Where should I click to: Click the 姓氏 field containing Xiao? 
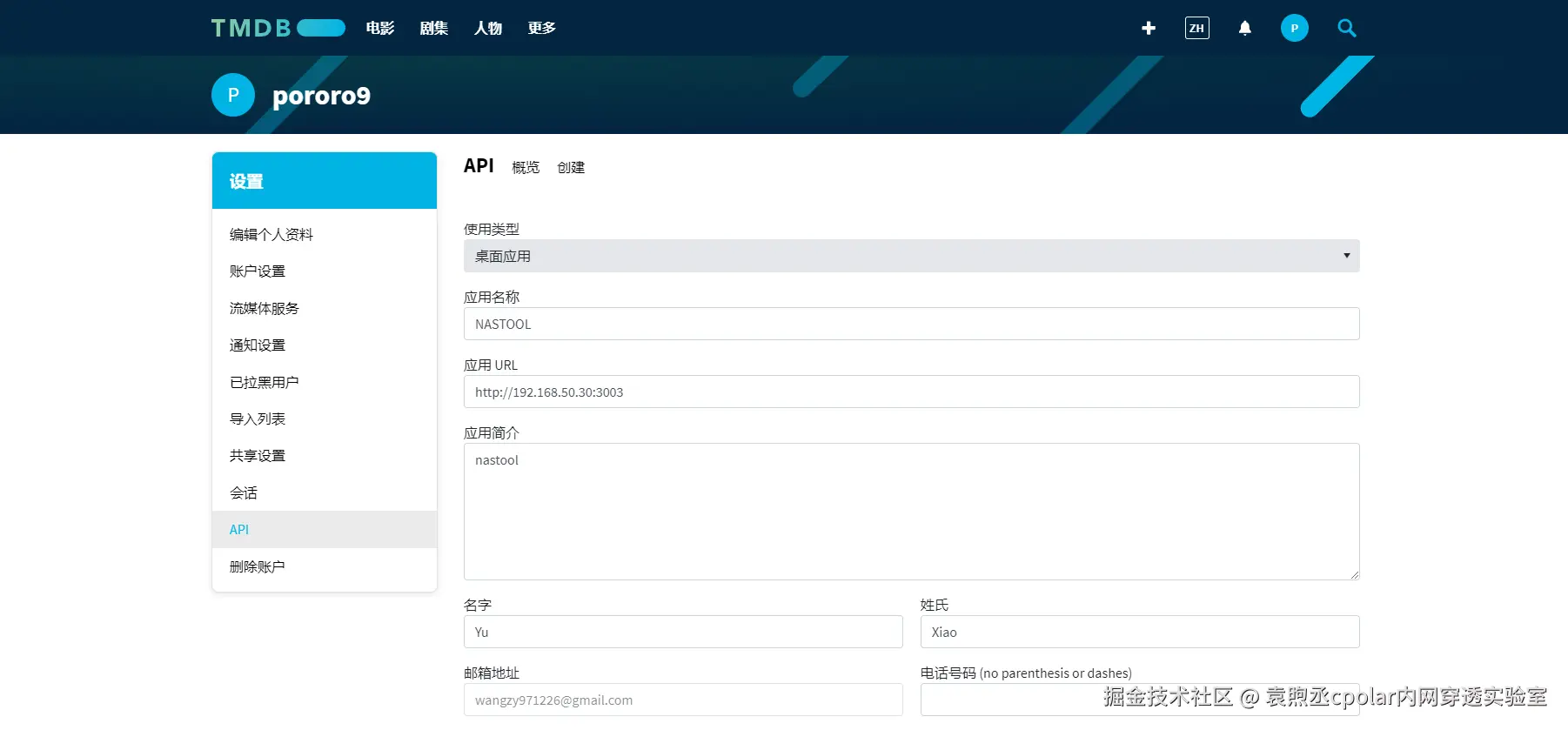pos(1140,632)
